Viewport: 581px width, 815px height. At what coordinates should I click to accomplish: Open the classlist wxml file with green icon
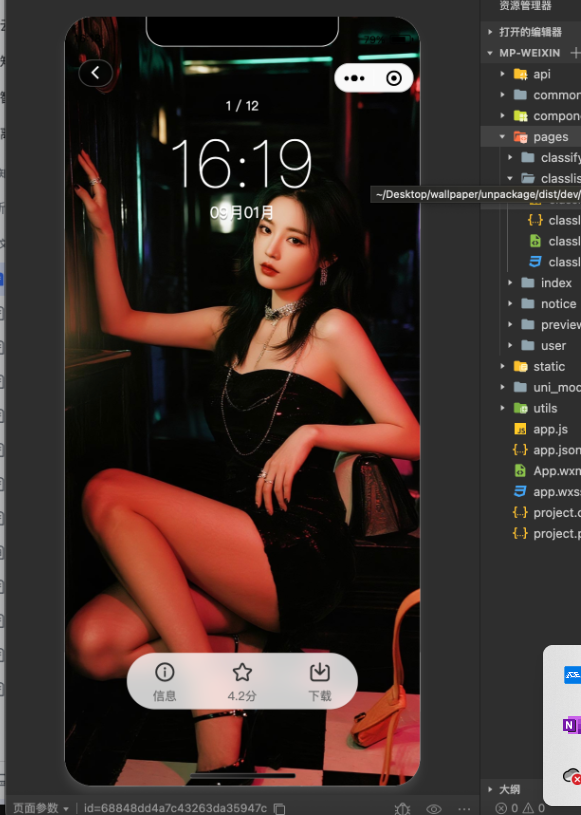(531, 241)
